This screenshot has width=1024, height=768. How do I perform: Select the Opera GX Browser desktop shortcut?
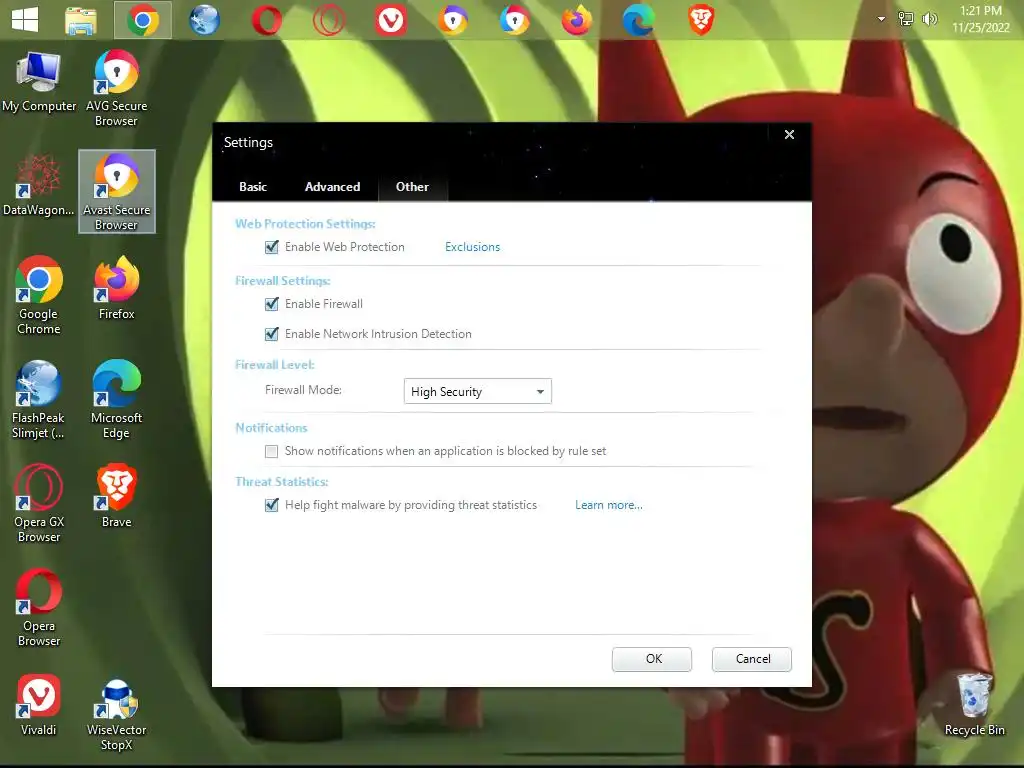(x=39, y=504)
